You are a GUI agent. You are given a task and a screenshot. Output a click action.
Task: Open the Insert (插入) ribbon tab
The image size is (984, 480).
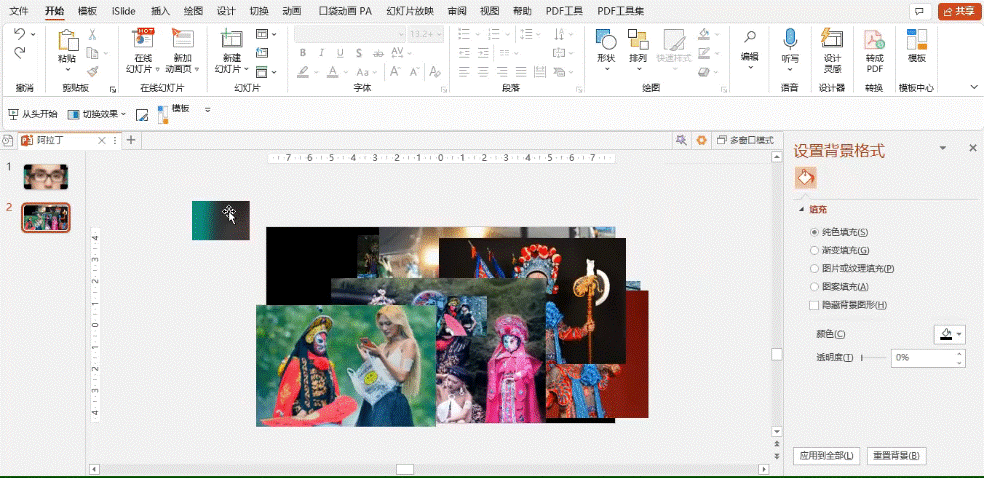pos(160,11)
